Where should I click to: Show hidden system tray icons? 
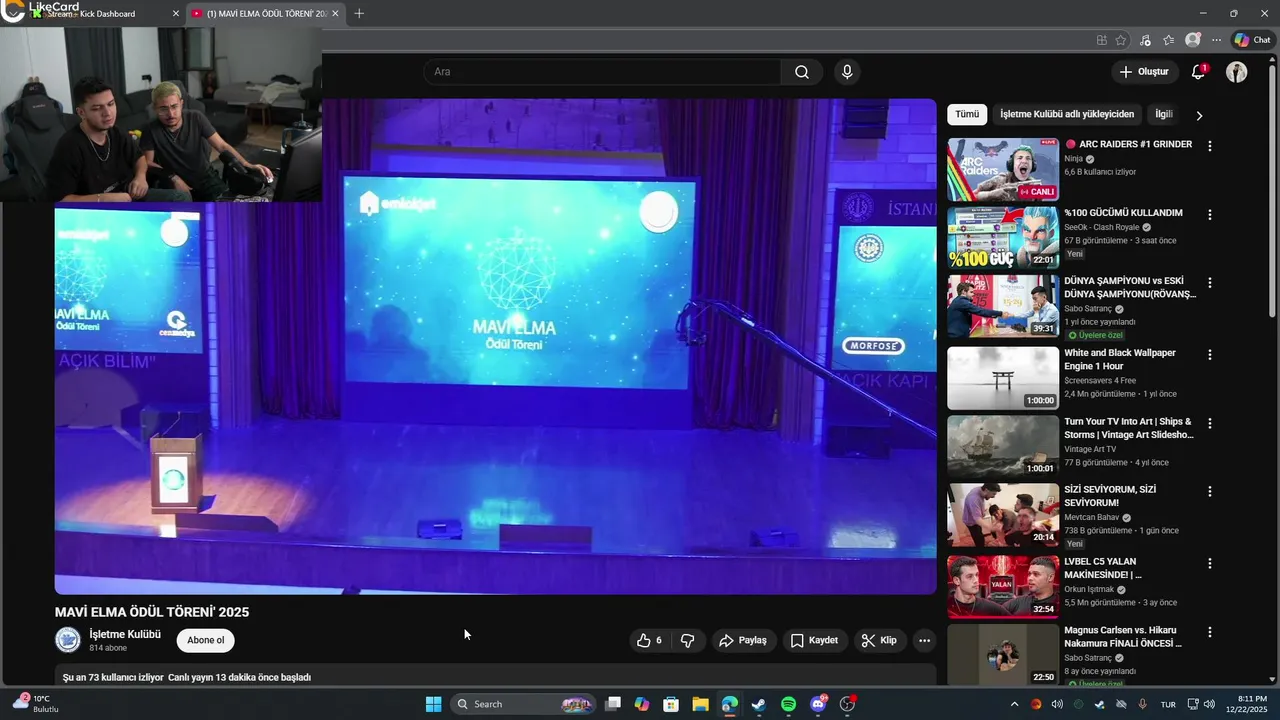click(1014, 704)
